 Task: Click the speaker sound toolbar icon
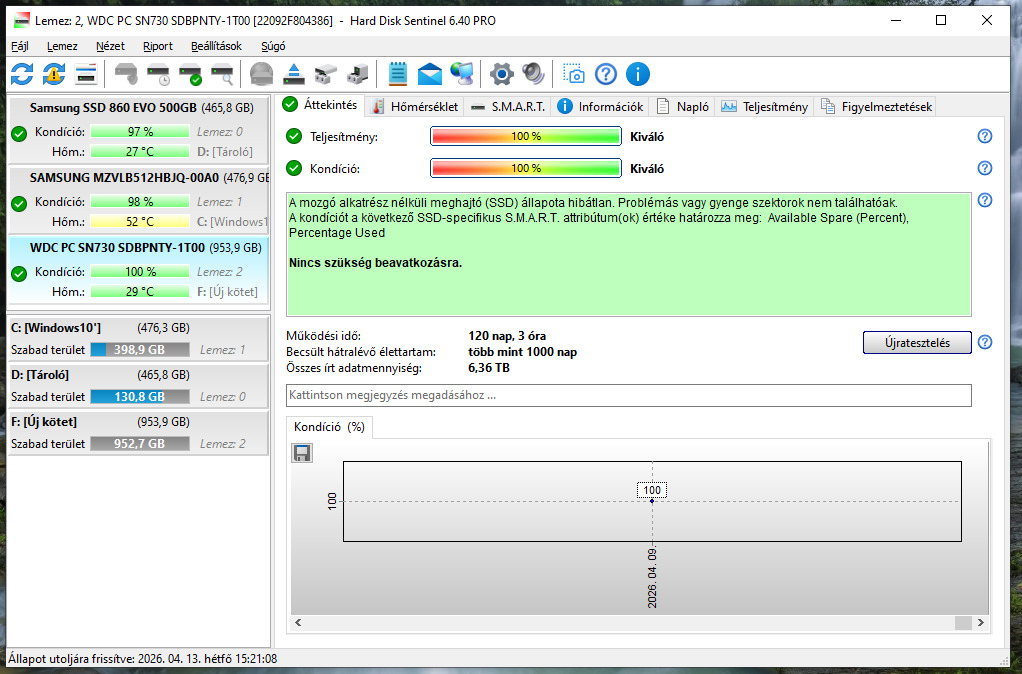point(533,74)
